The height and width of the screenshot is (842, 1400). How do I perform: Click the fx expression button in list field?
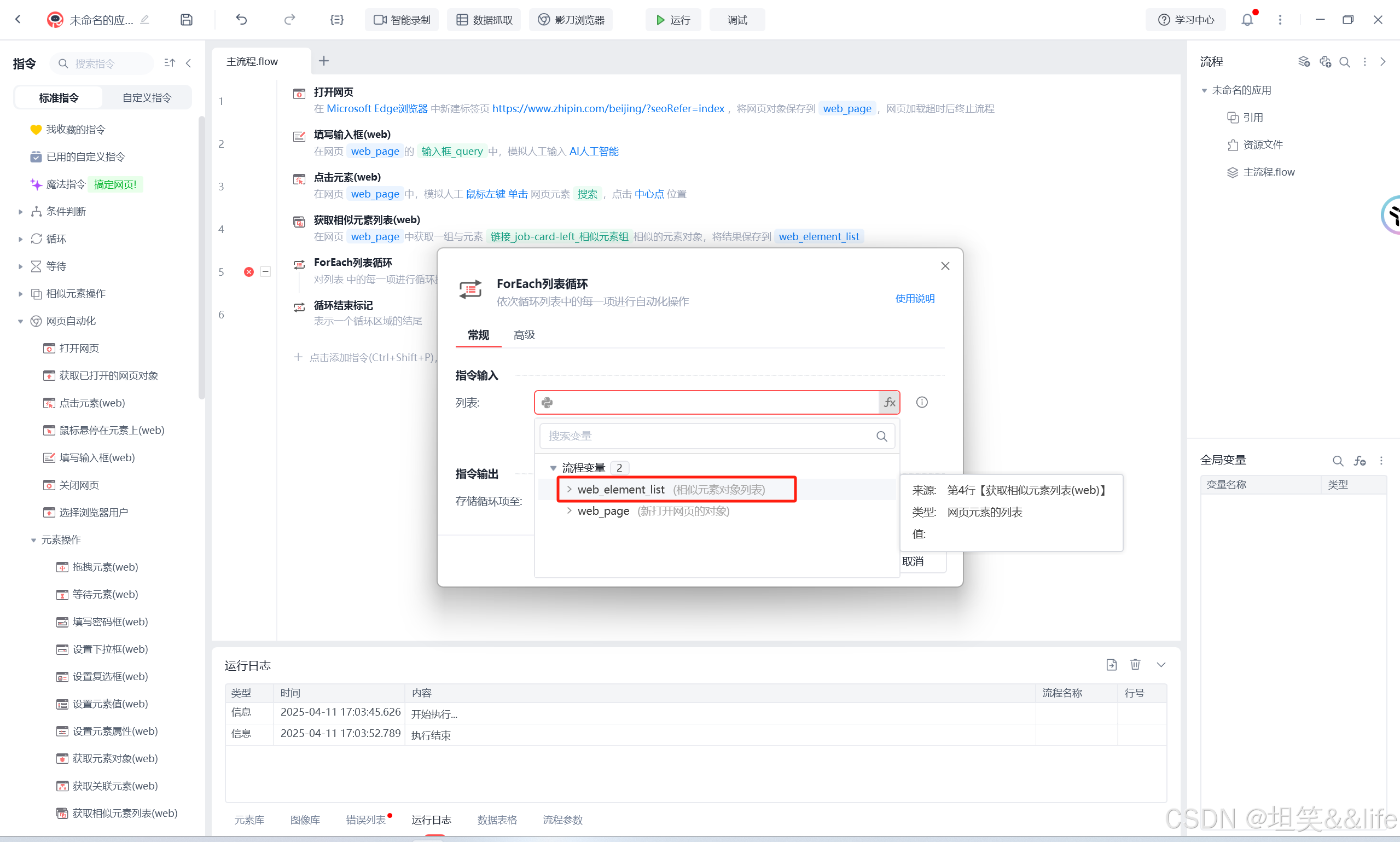889,402
